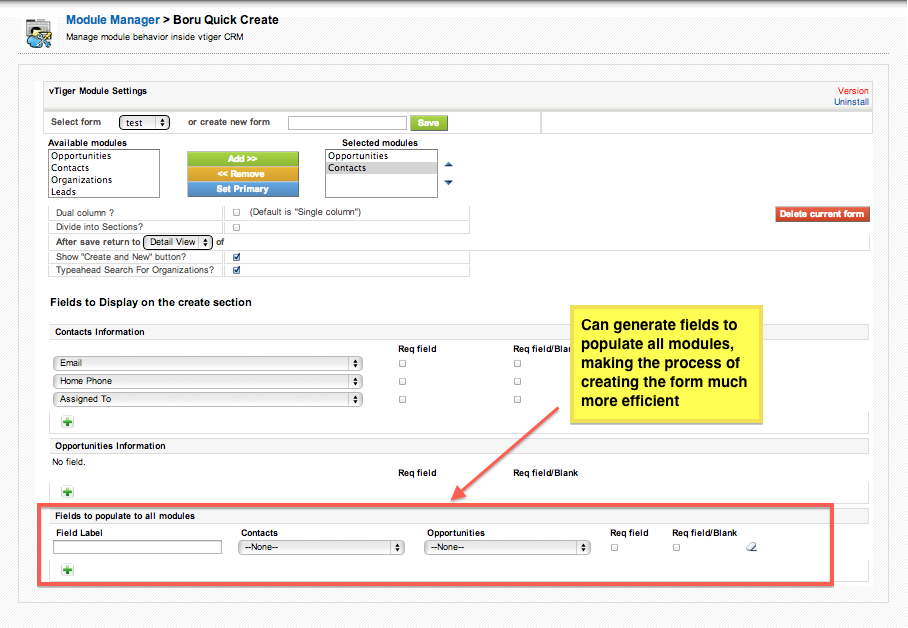Select Organizations in Available modules list
Screen dimensions: 908x628
[x=104, y=180]
